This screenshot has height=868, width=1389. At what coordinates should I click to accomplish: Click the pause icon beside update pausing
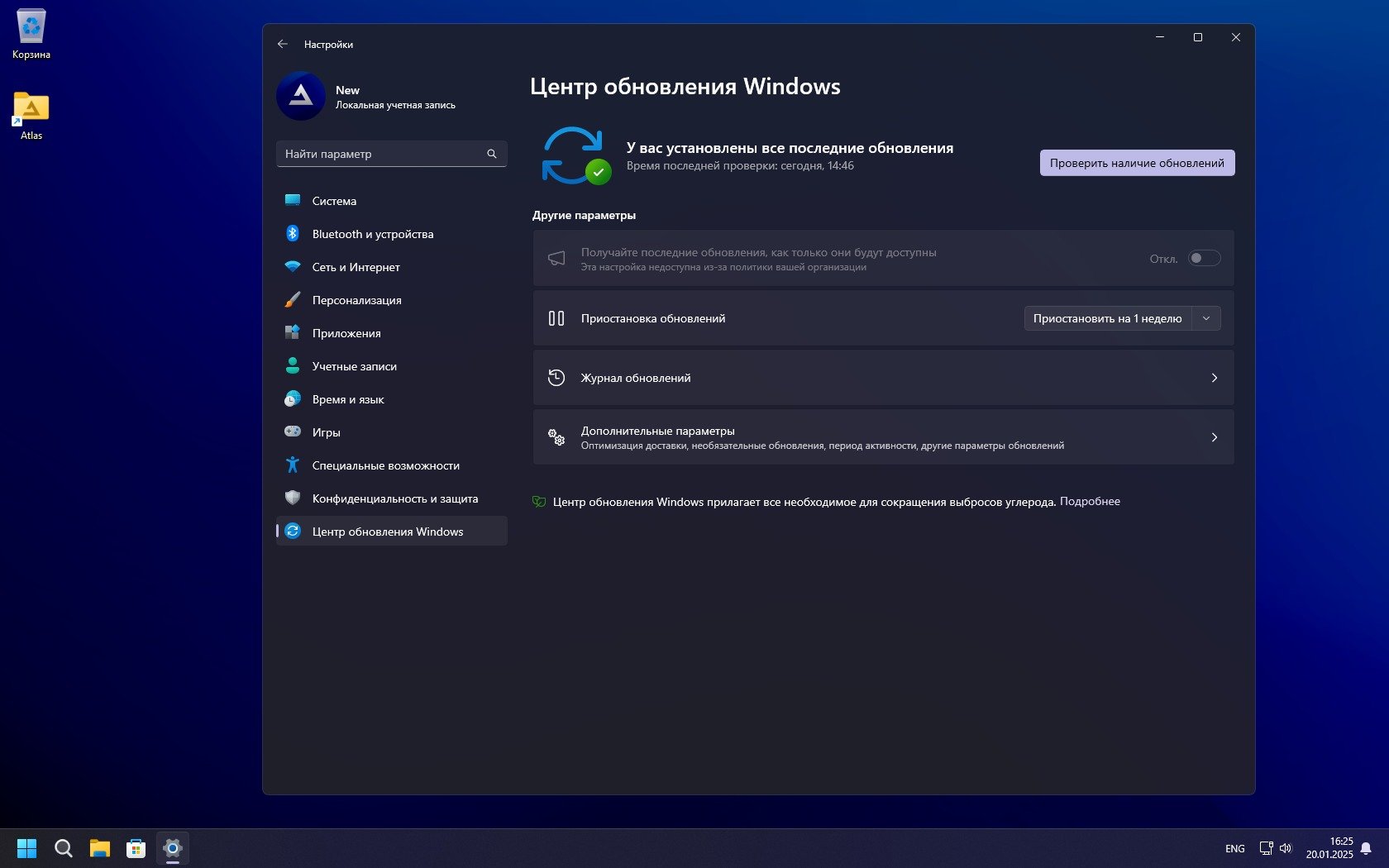(x=556, y=318)
